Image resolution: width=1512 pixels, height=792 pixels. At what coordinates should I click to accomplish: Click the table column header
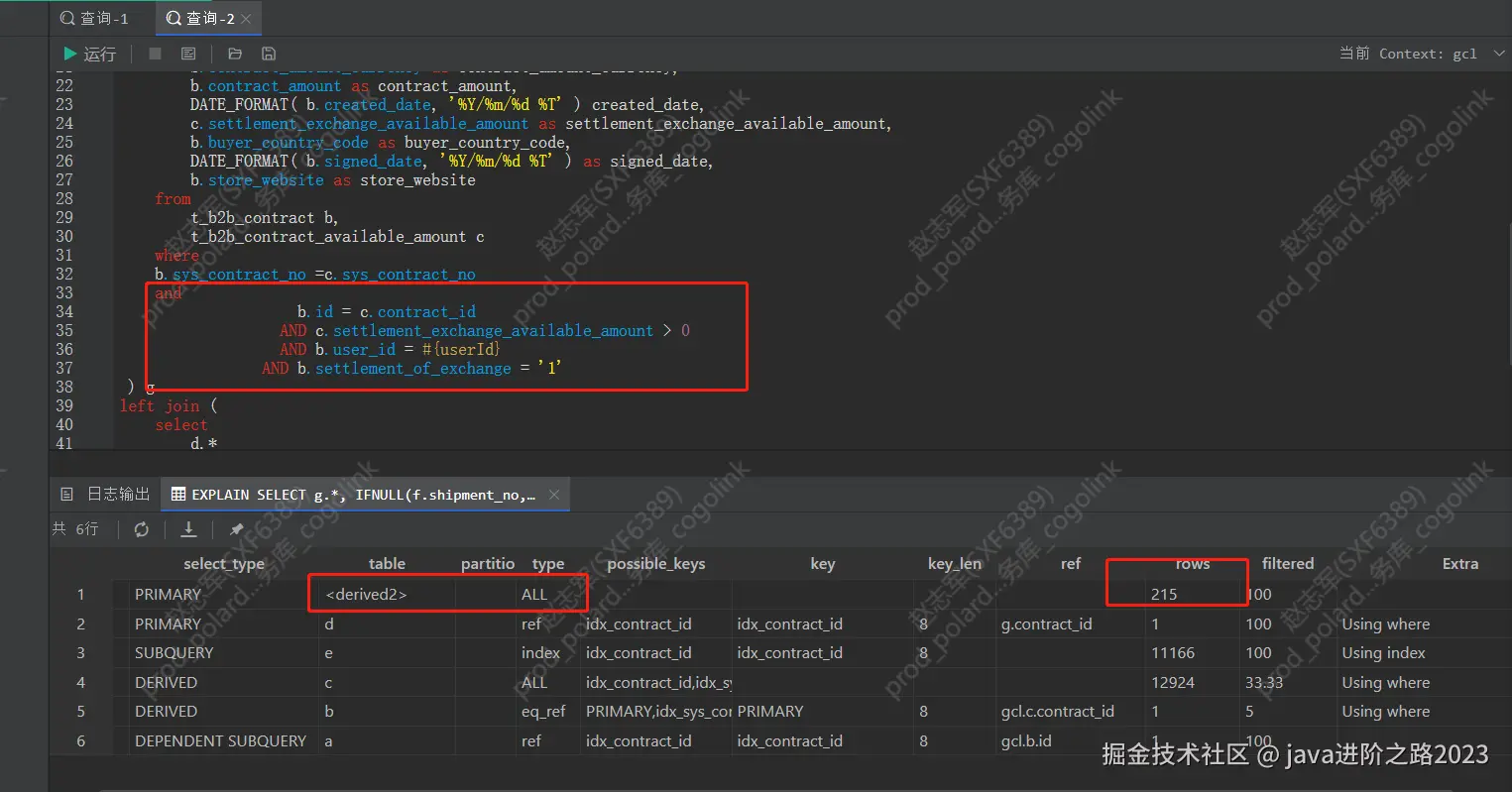387,563
